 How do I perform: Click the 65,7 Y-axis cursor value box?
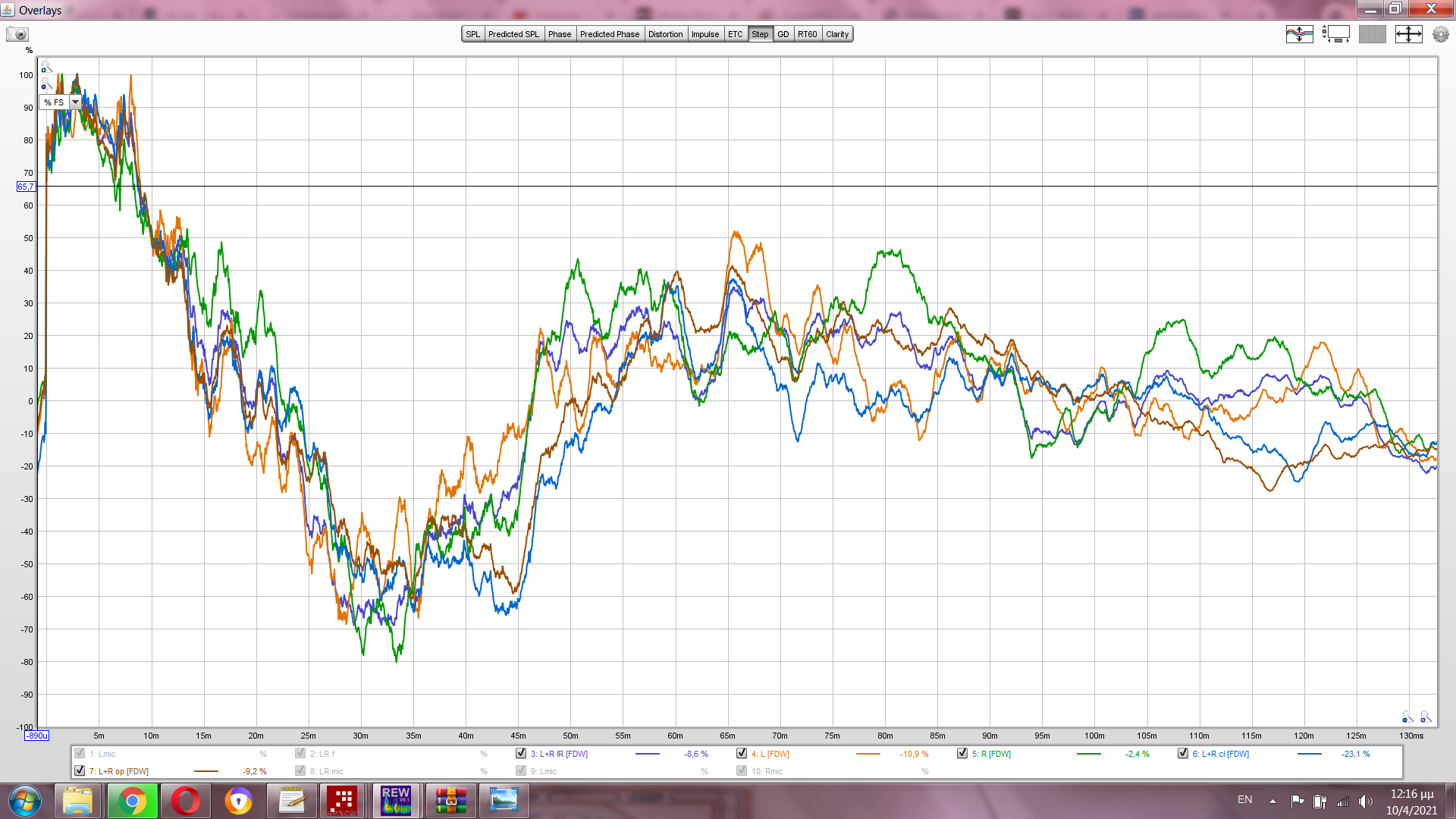[x=26, y=187]
